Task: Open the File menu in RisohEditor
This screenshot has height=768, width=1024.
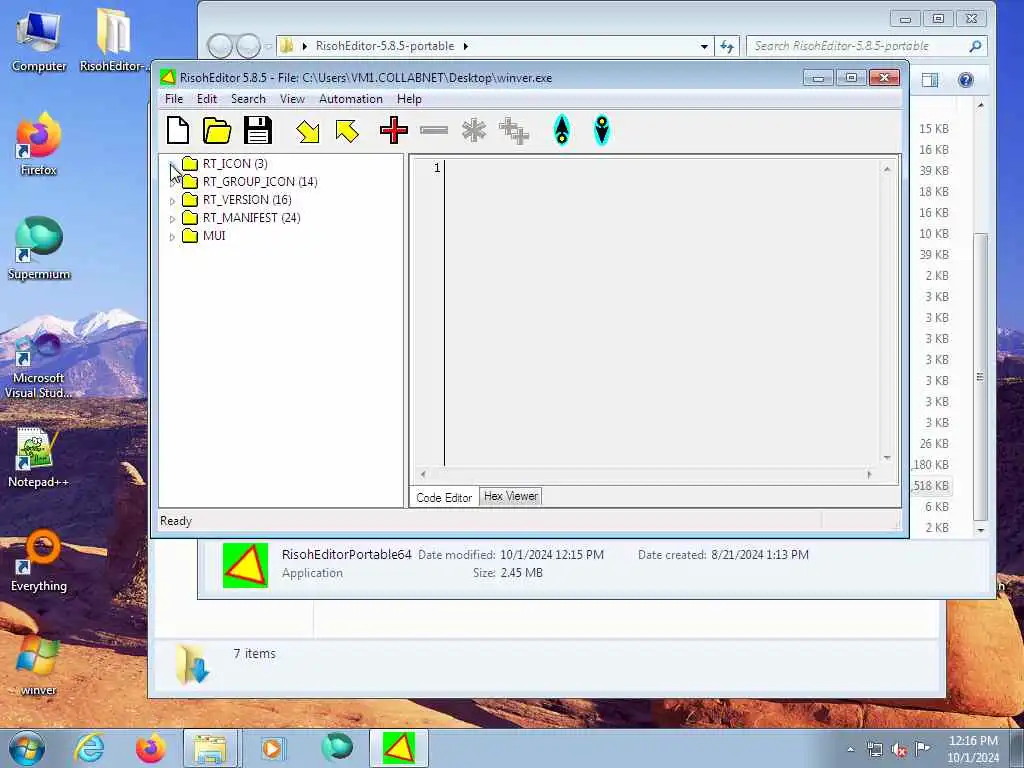Action: (174, 99)
